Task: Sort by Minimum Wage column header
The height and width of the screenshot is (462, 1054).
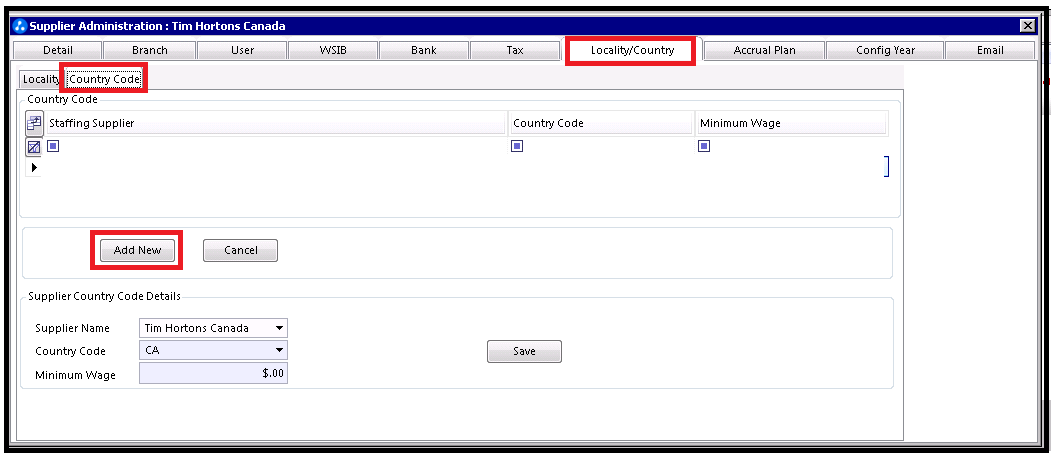Action: (792, 124)
